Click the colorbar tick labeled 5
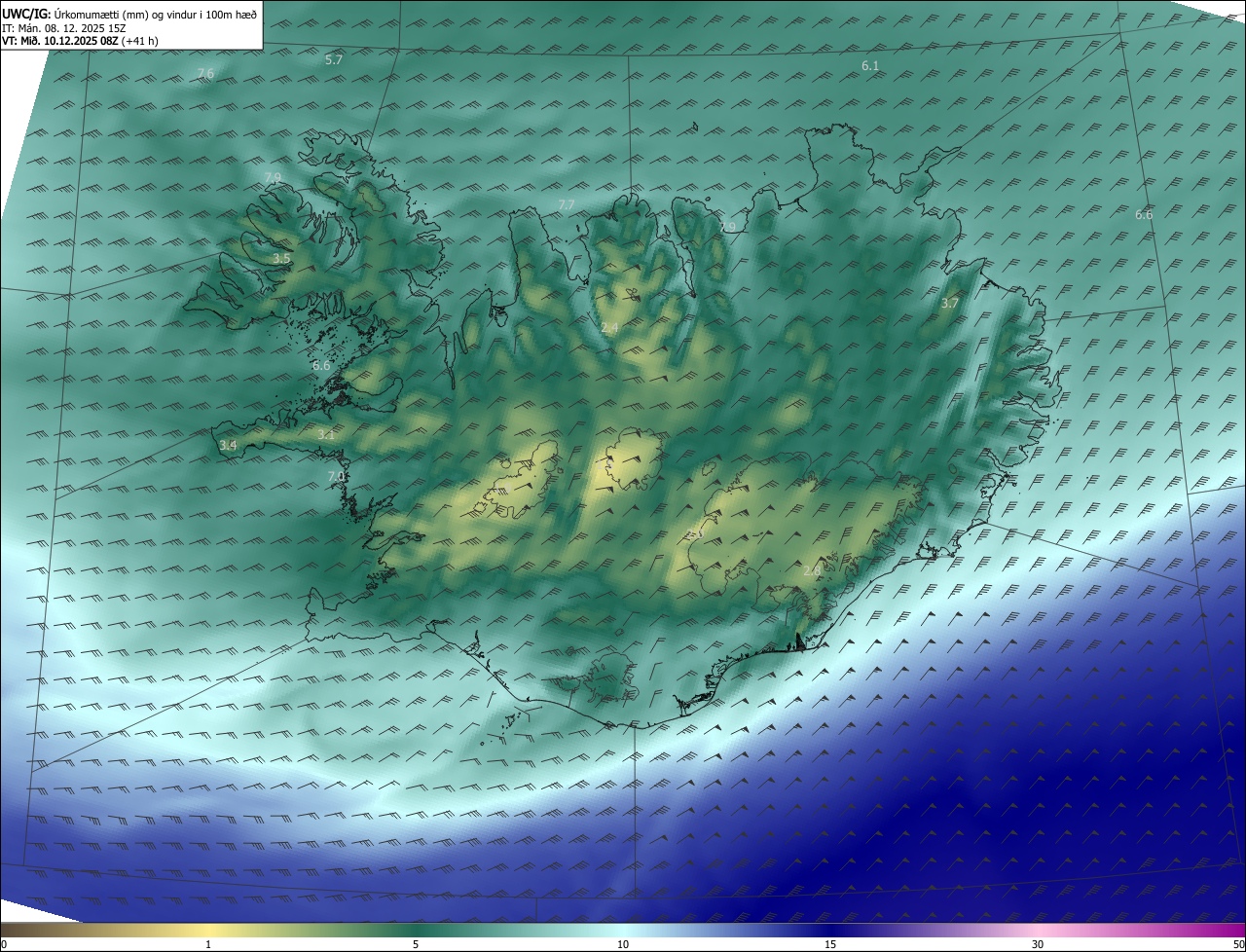Viewport: 1246px width, 952px height. point(416,944)
